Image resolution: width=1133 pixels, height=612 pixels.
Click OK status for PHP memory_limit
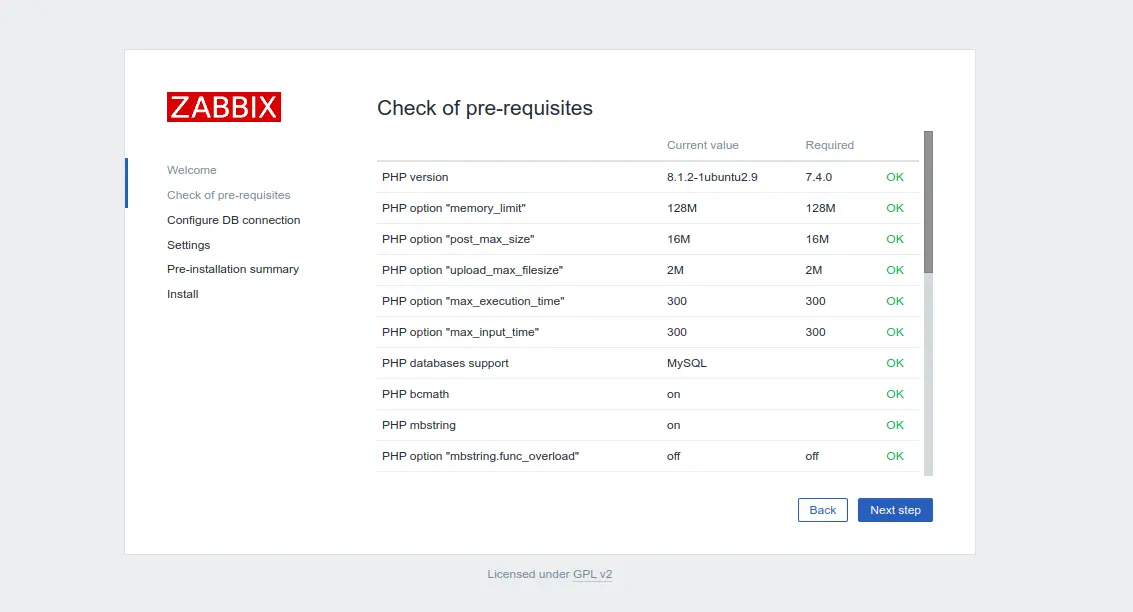click(x=895, y=208)
